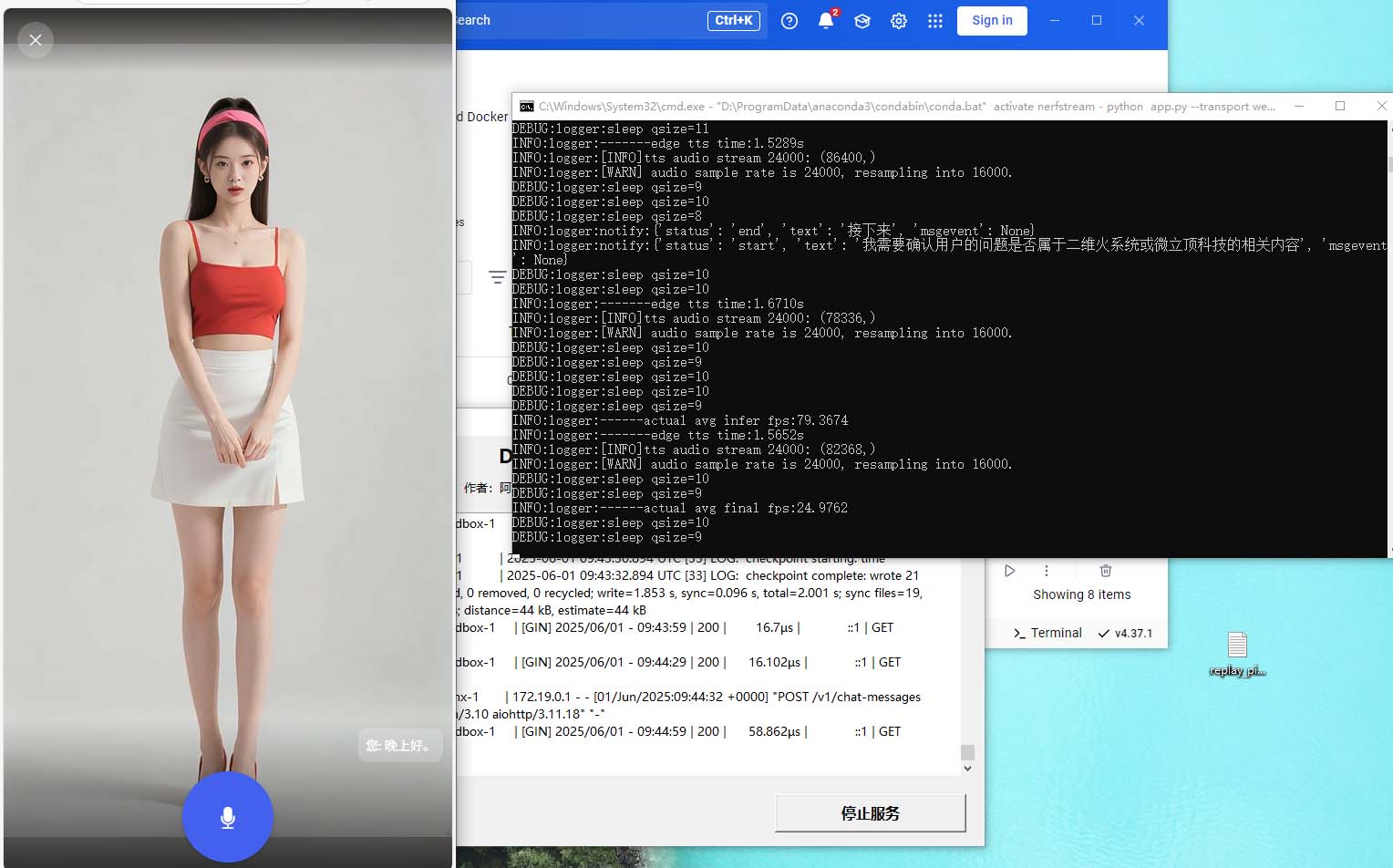This screenshot has width=1393, height=868.
Task: Start the container with play icon
Action: (x=1010, y=571)
